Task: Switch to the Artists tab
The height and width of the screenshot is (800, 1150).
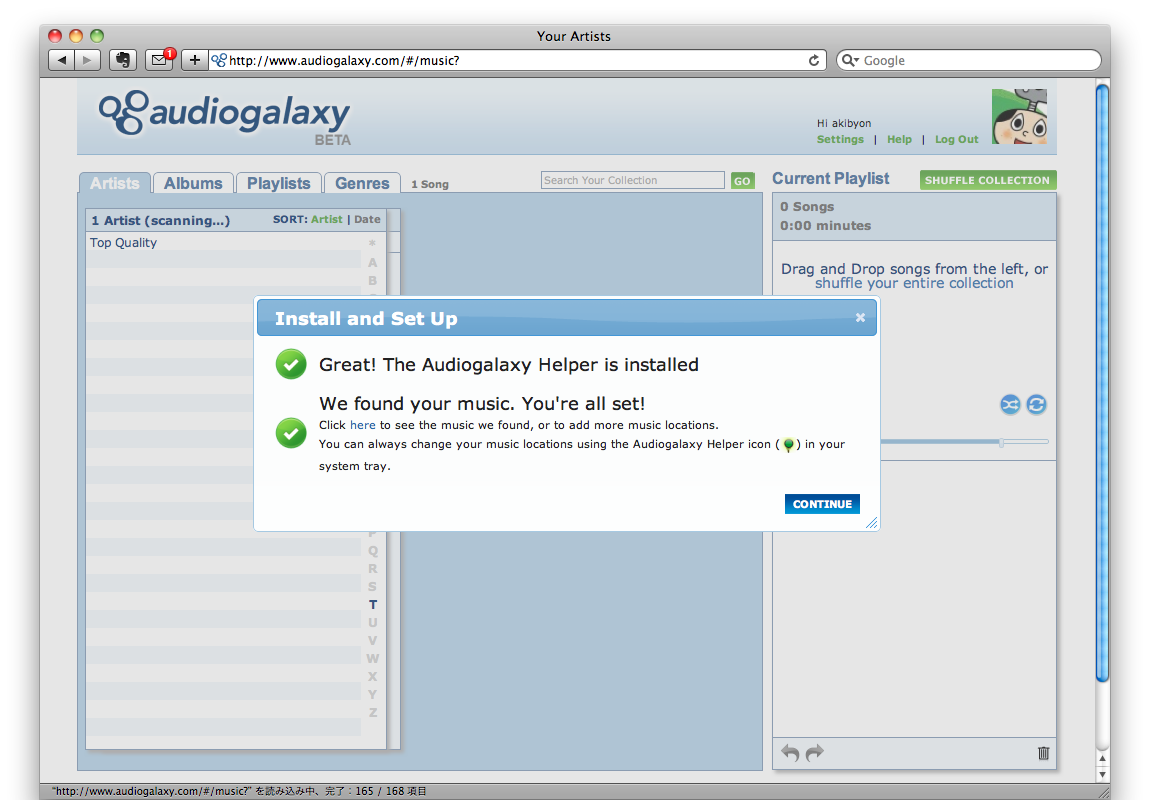Action: [x=114, y=183]
